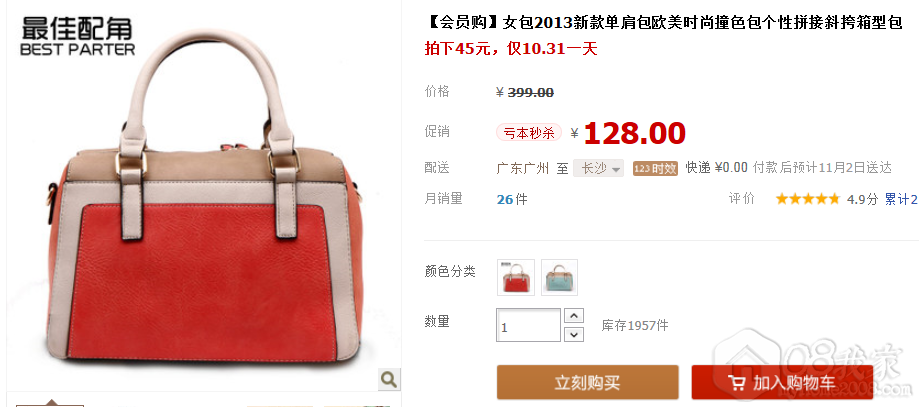Click the 123时效 delivery badge
The width and height of the screenshot is (919, 407).
[x=655, y=168]
